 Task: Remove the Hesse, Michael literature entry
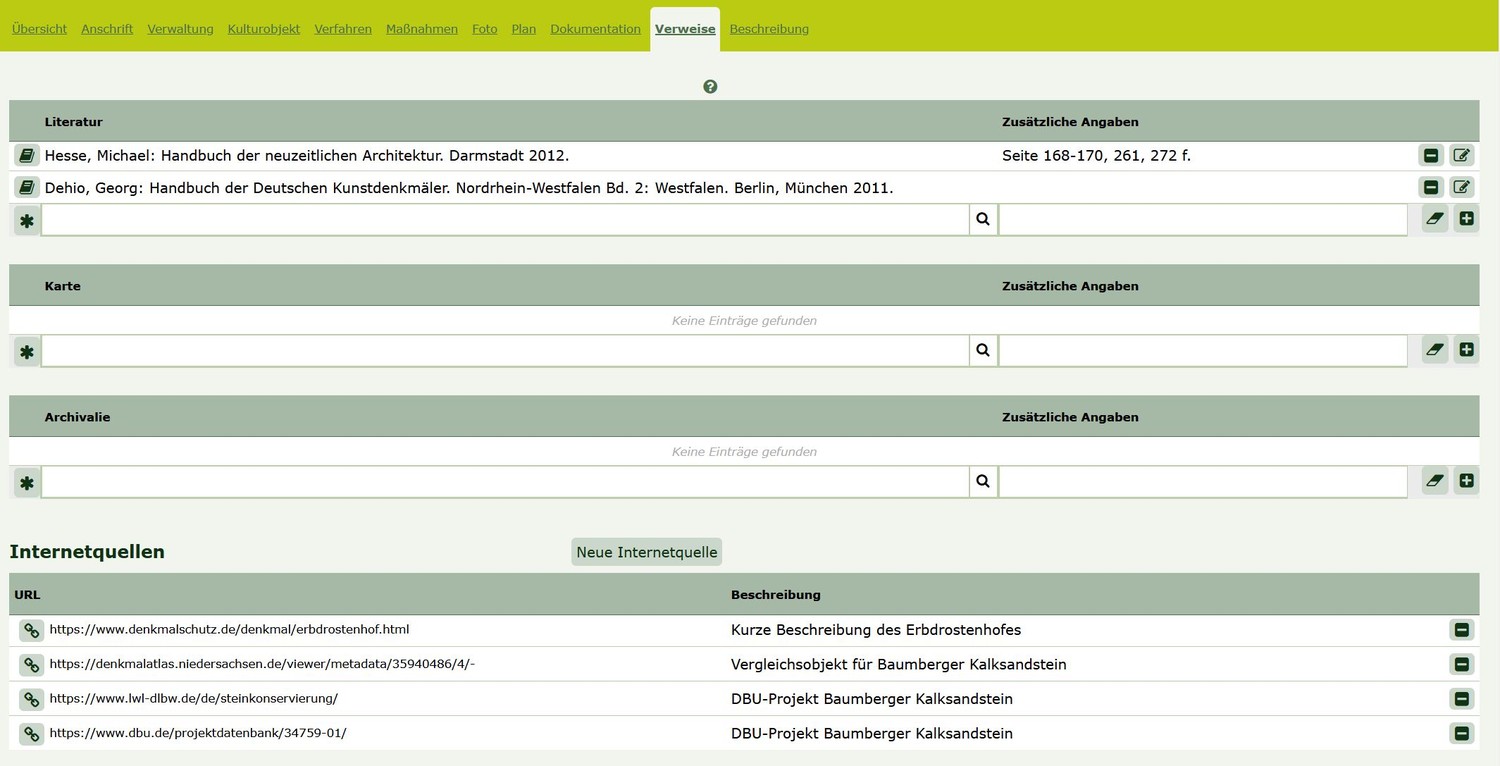pyautogui.click(x=1431, y=155)
